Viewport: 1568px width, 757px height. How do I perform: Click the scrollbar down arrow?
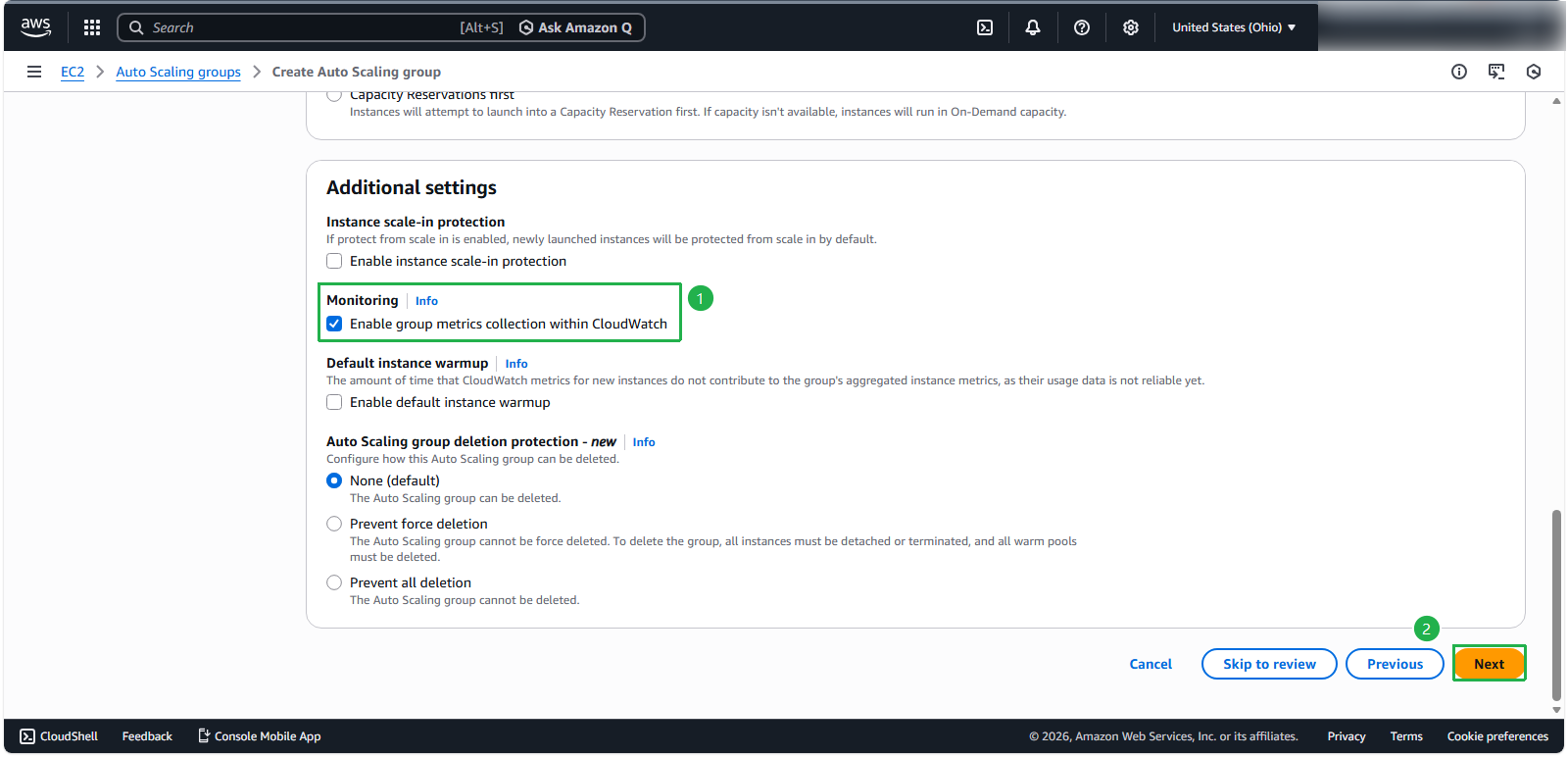coord(1556,710)
